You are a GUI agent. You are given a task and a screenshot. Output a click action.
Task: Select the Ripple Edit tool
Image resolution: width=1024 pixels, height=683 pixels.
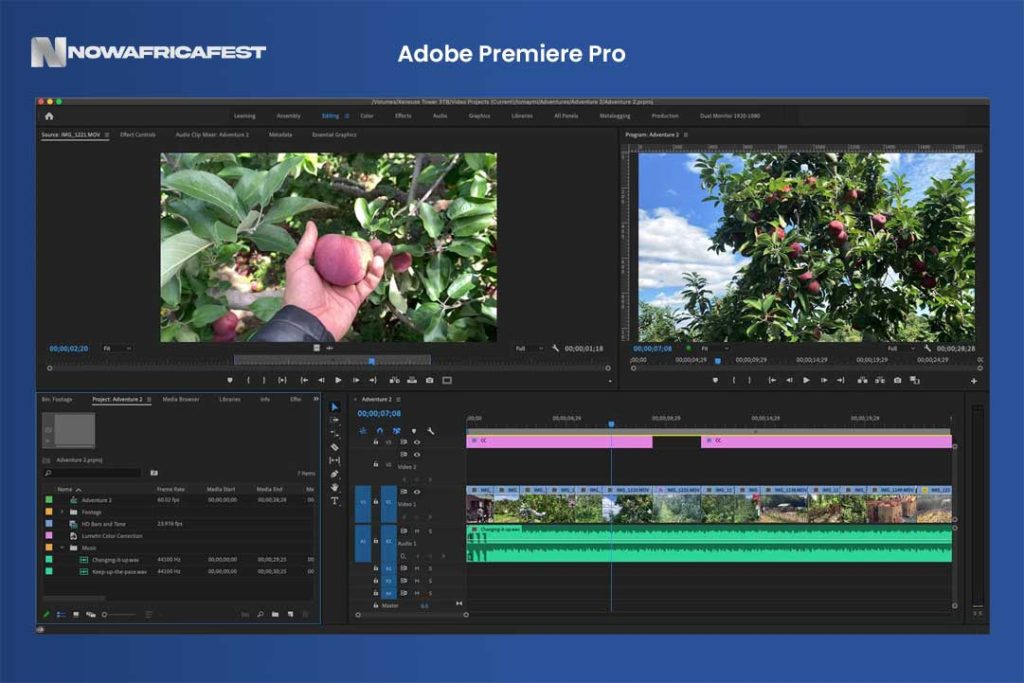point(334,434)
